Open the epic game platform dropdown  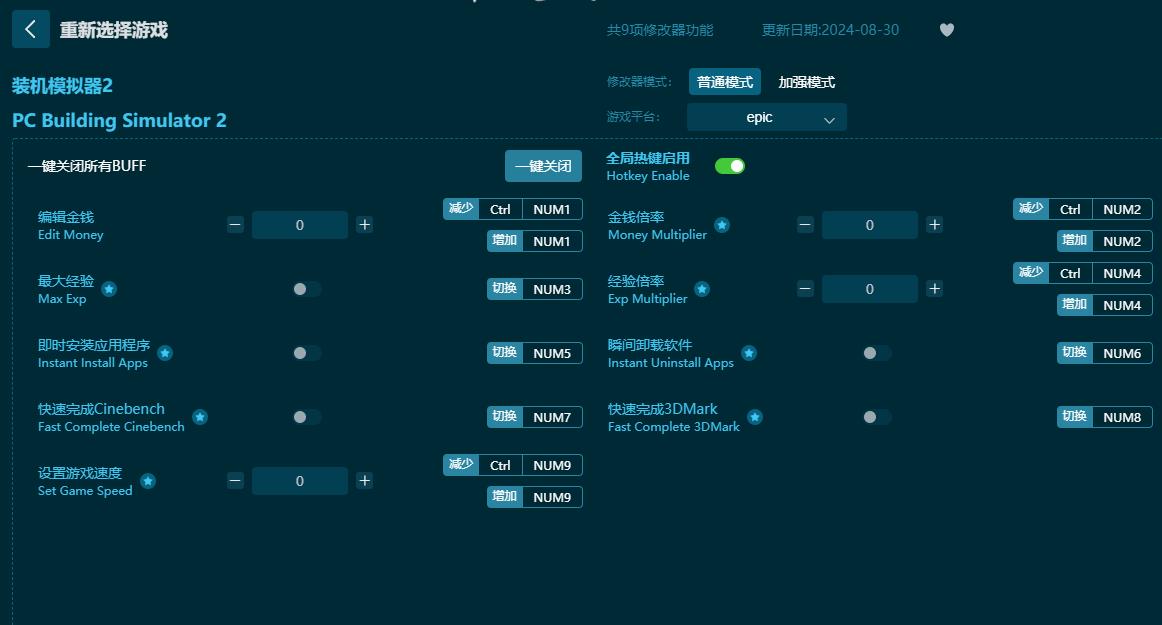[x=766, y=117]
